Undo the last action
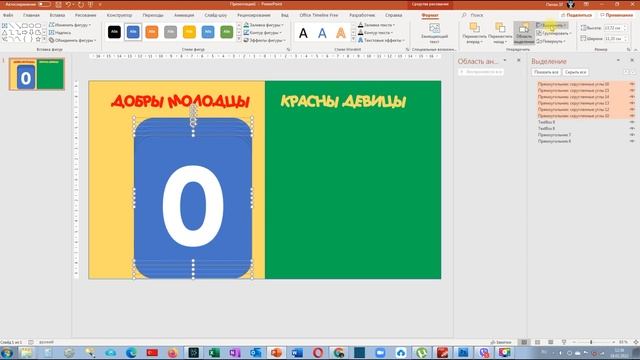 [x=68, y=4]
